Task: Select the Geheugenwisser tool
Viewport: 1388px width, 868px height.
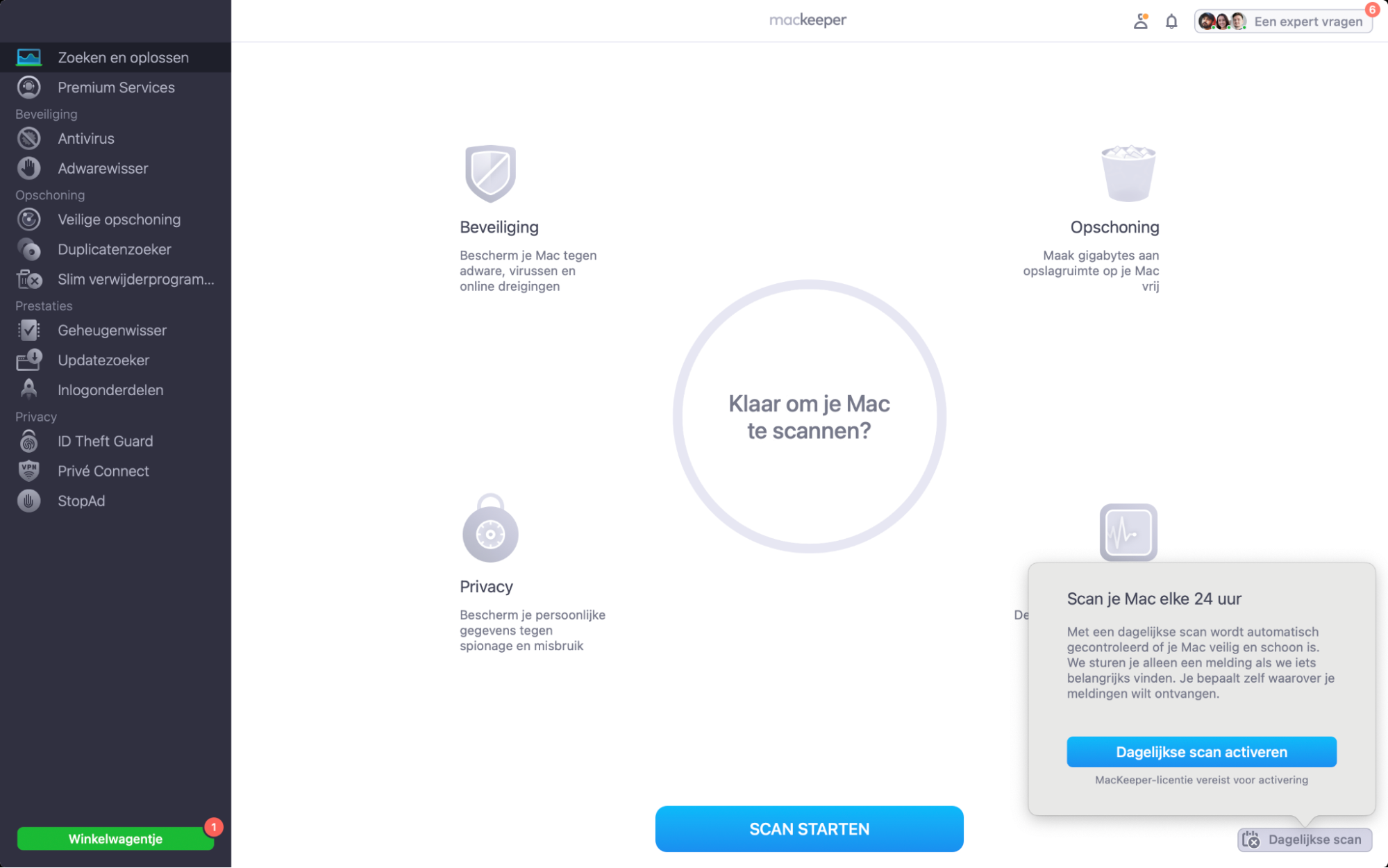Action: 112,331
